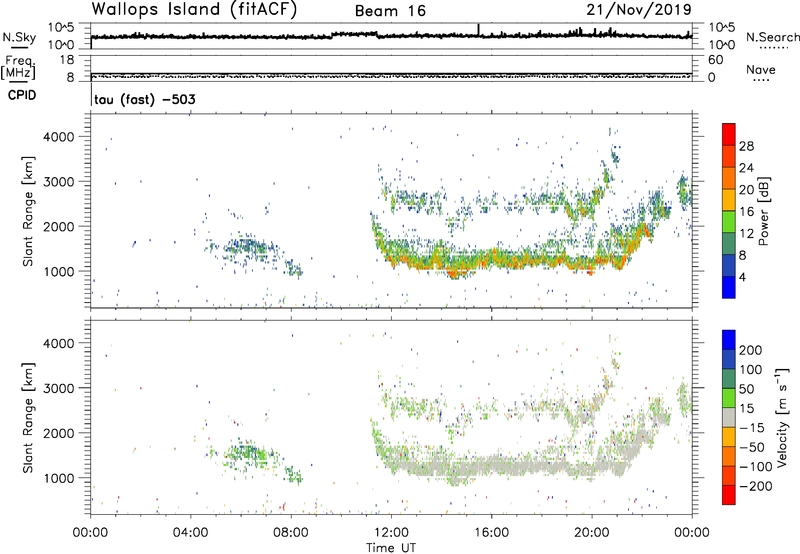Click the "08:00" time axis label
The width and height of the screenshot is (800, 554).
tap(291, 533)
